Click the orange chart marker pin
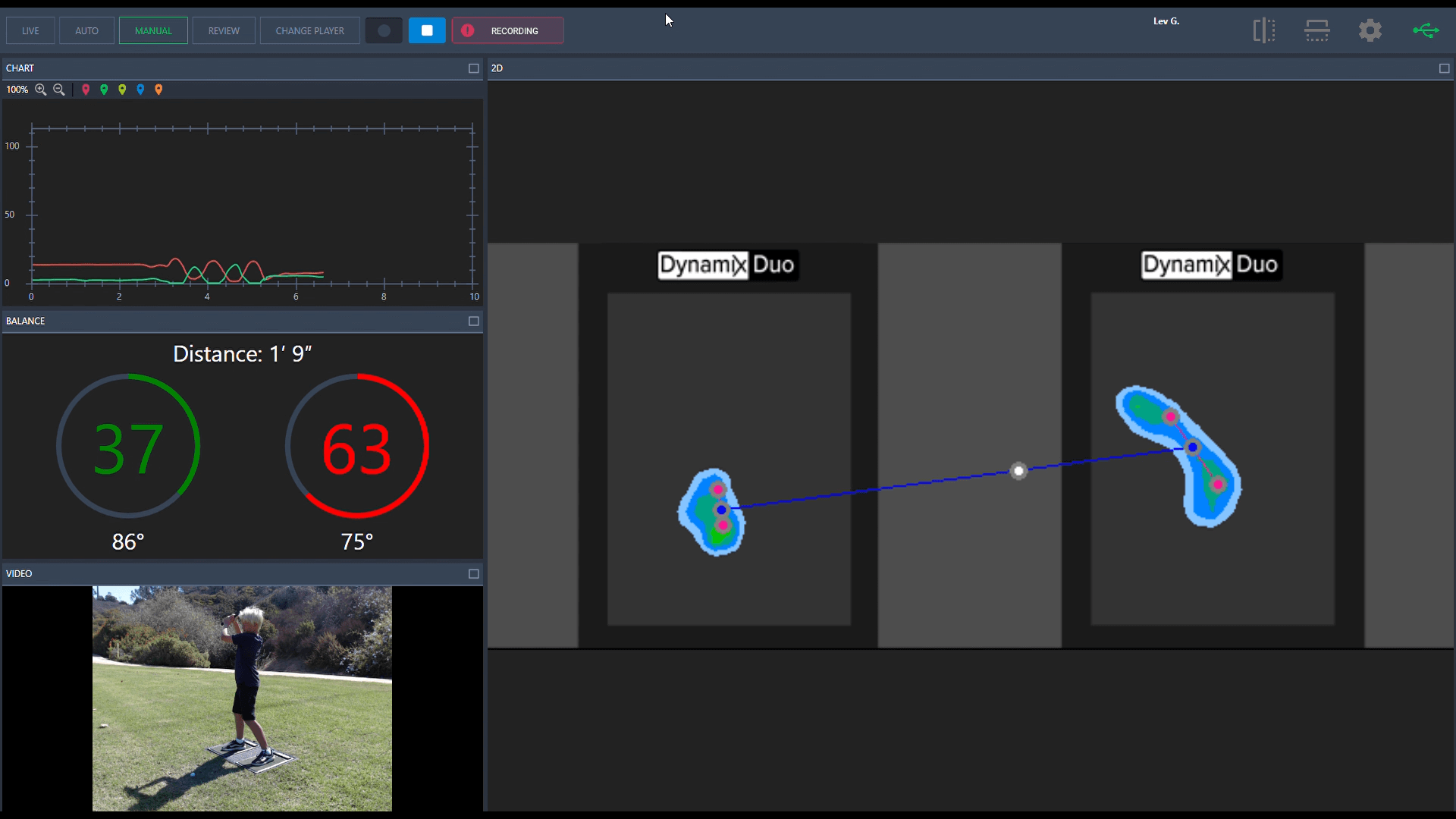 pyautogui.click(x=158, y=89)
